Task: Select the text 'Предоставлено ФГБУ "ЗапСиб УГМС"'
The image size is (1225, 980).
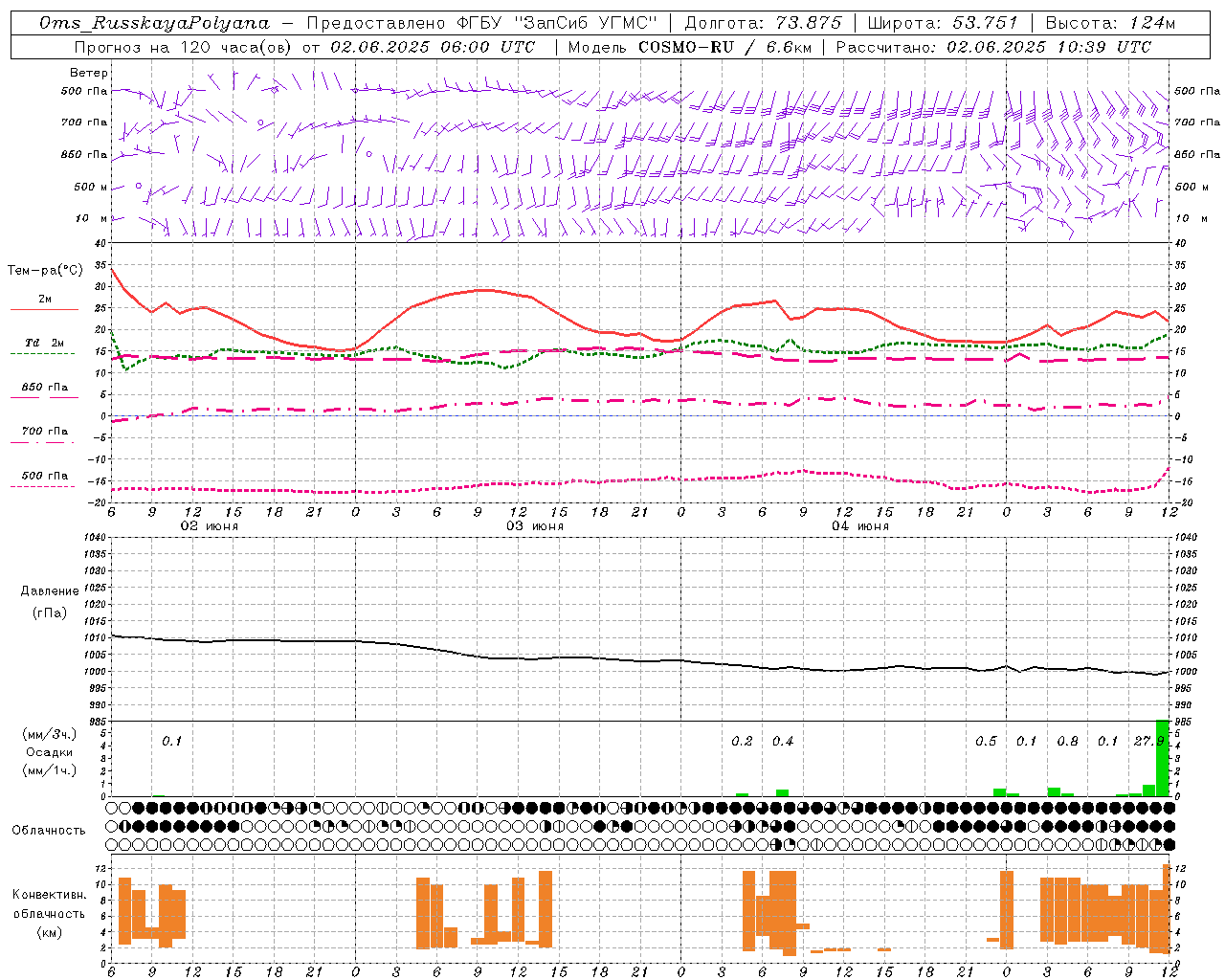Action: [482, 23]
